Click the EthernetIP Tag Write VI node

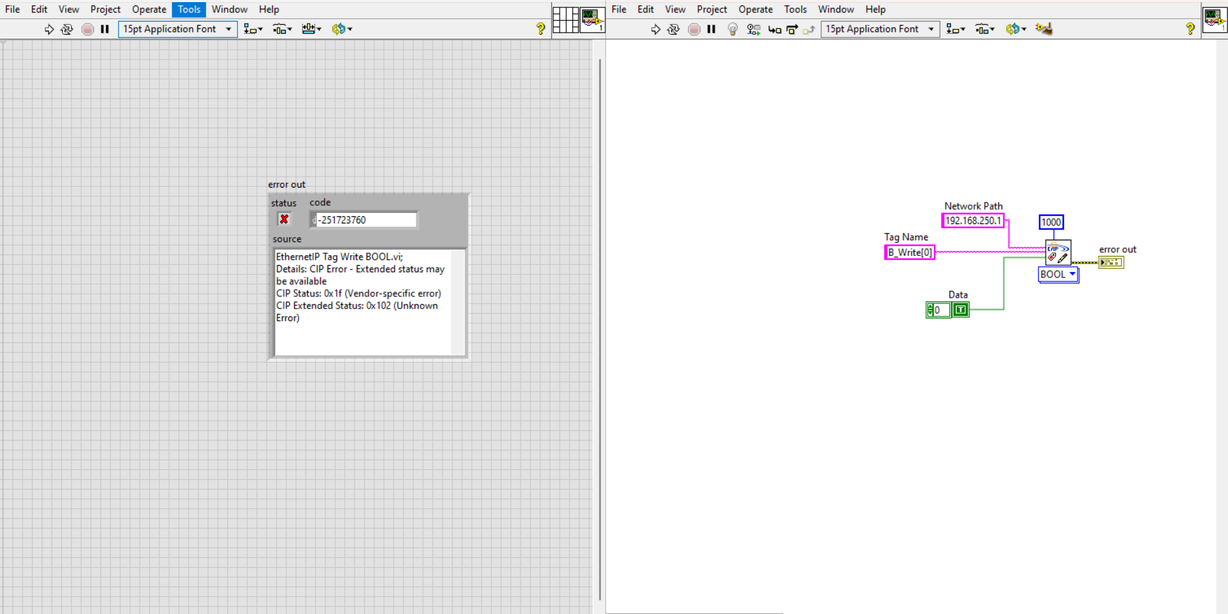click(1057, 253)
